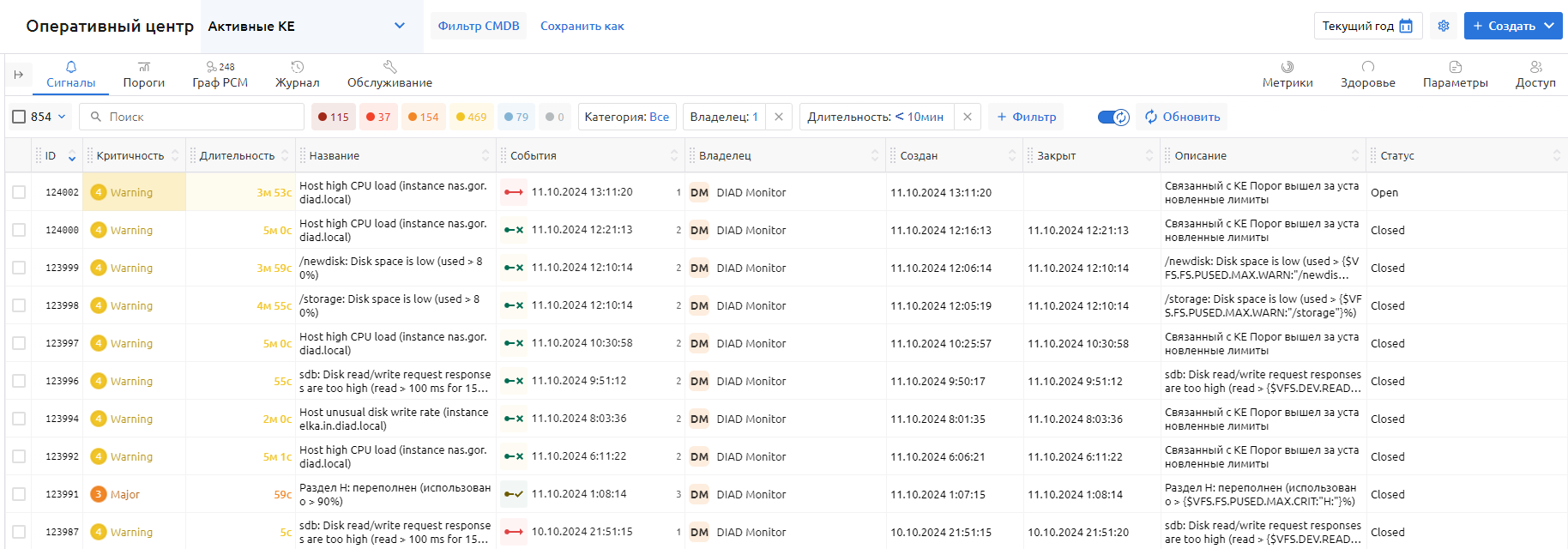Screen dimensions: 1568x549
Task: Clear the Длительность filter
Action: (x=967, y=117)
